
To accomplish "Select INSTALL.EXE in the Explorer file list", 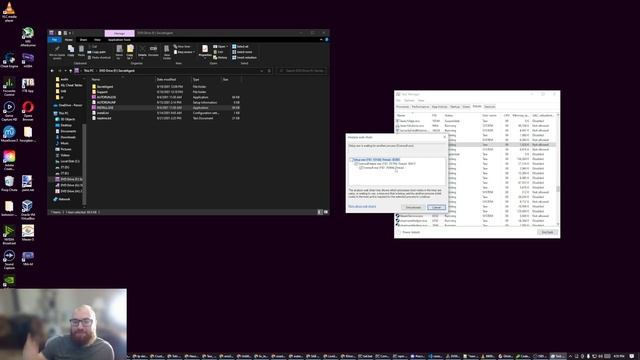I will (x=105, y=108).
